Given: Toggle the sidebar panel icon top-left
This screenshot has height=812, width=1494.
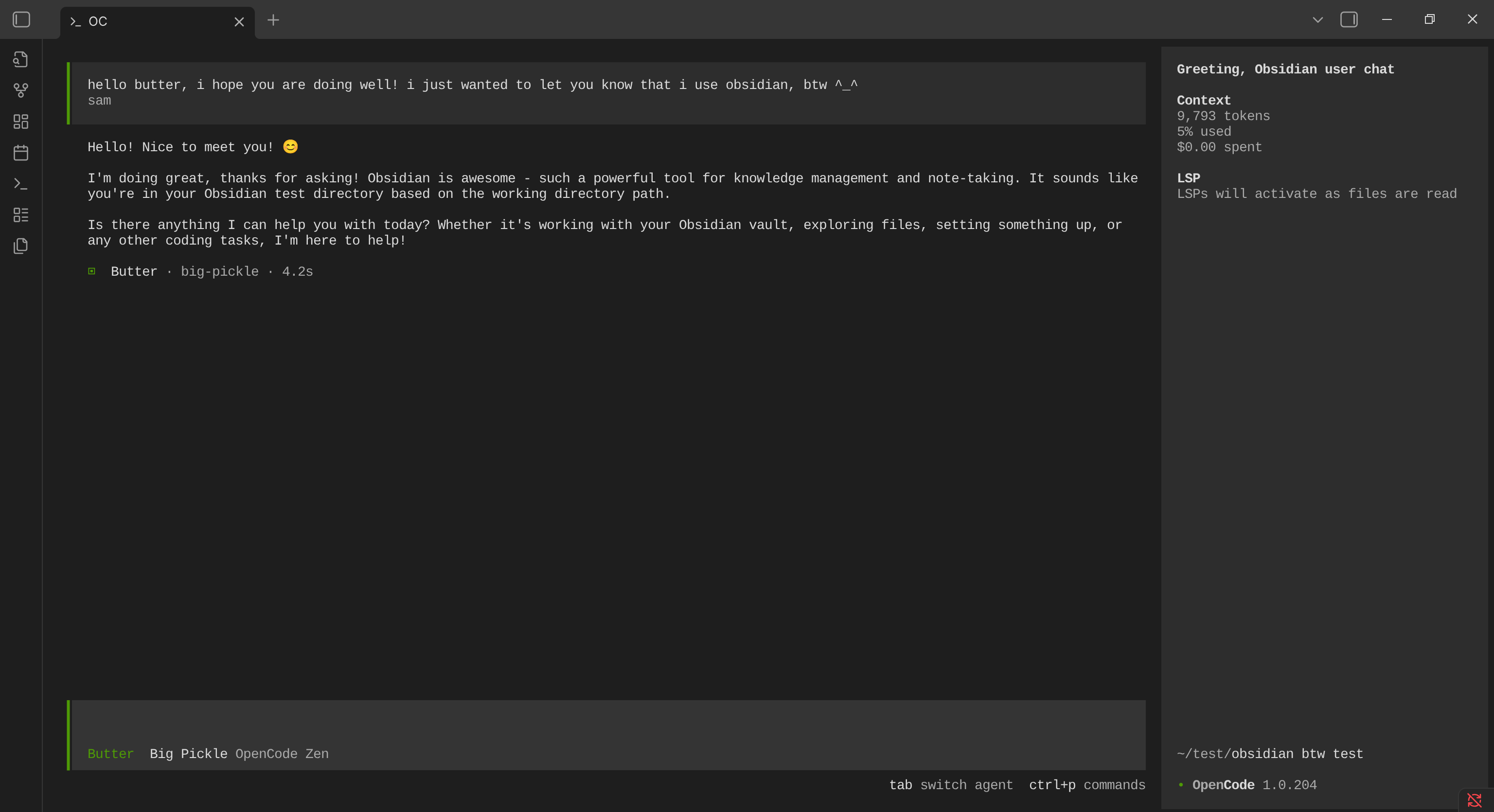Looking at the screenshot, I should coord(21,19).
